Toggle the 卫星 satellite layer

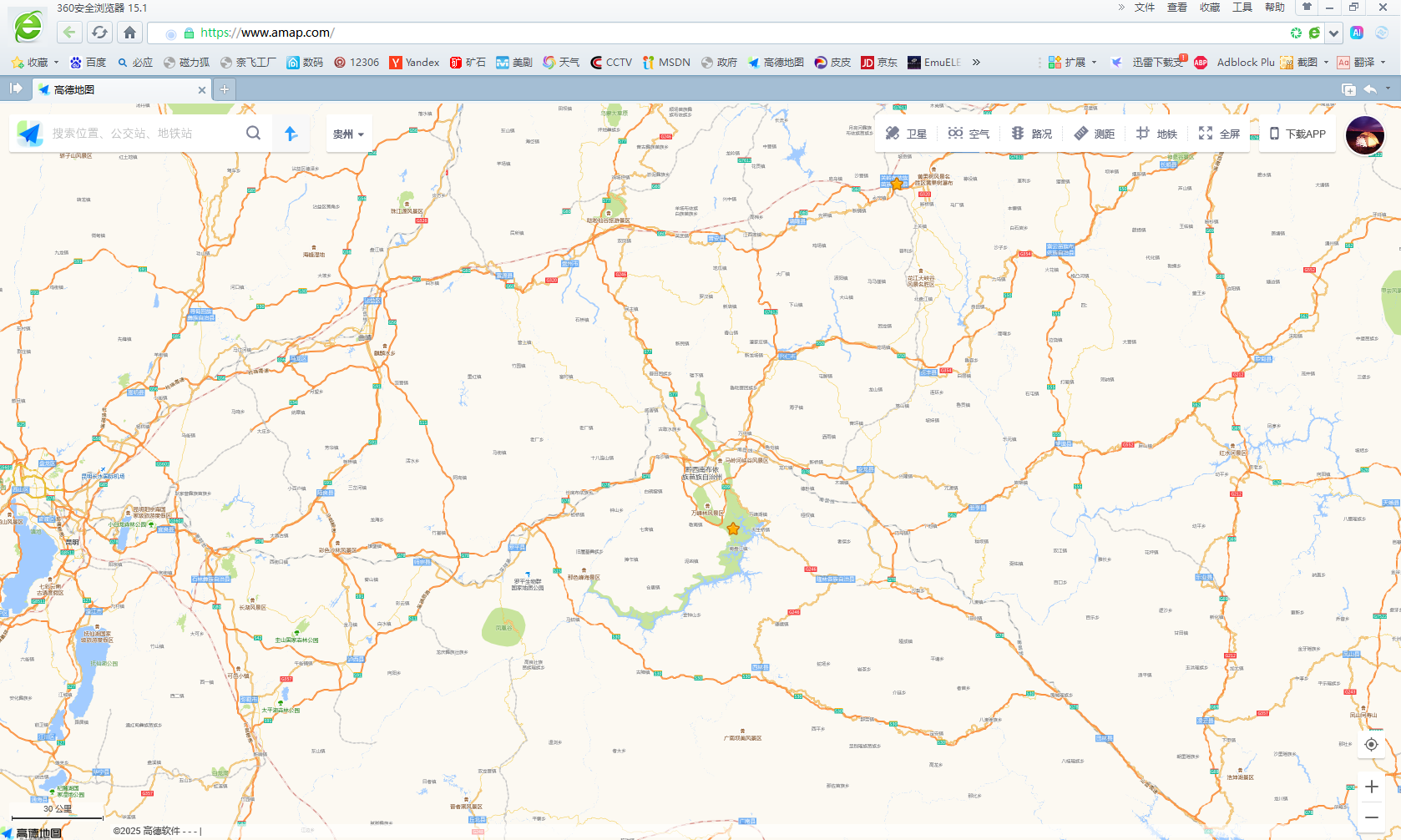pyautogui.click(x=906, y=134)
